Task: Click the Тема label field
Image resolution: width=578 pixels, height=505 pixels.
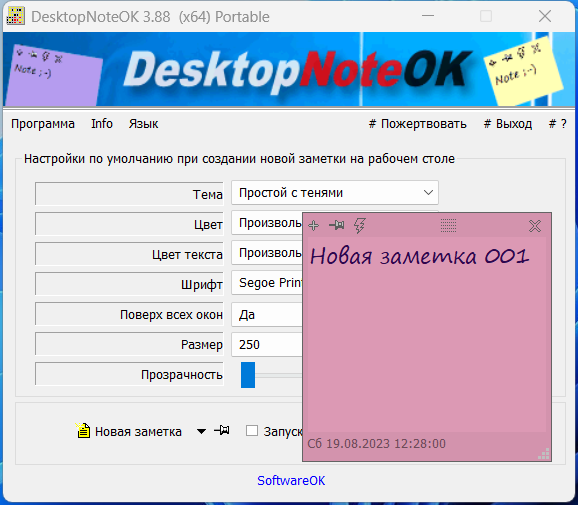Action: (129, 194)
